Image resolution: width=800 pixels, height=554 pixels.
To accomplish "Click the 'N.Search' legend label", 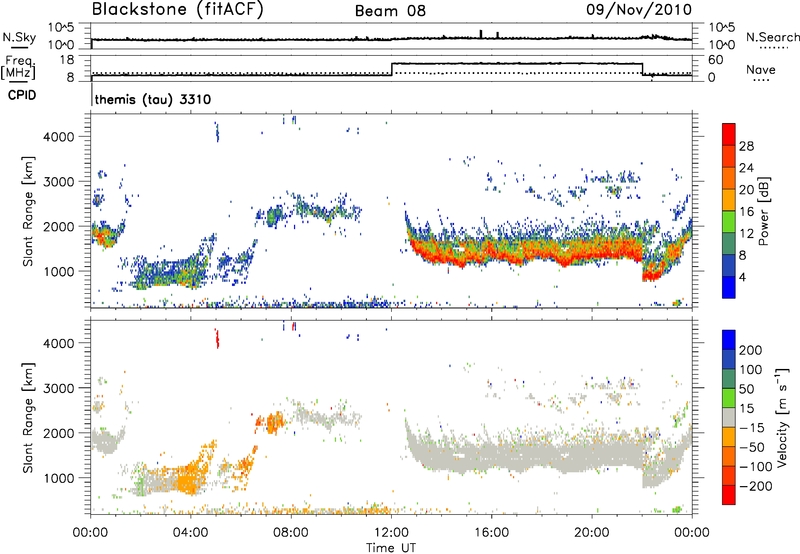I will coord(772,37).
